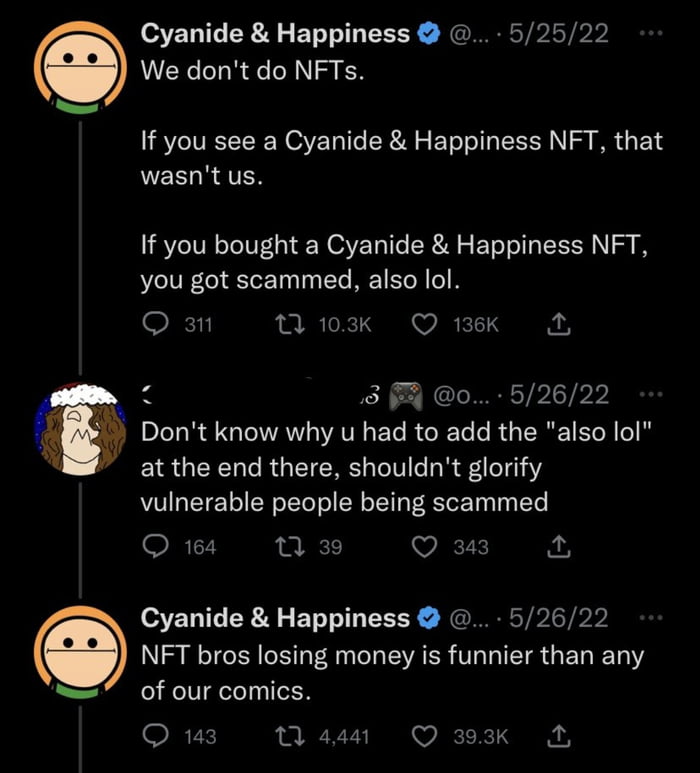Share the "funnier than any of our comics" tweet
Image resolution: width=700 pixels, height=773 pixels.
559,736
